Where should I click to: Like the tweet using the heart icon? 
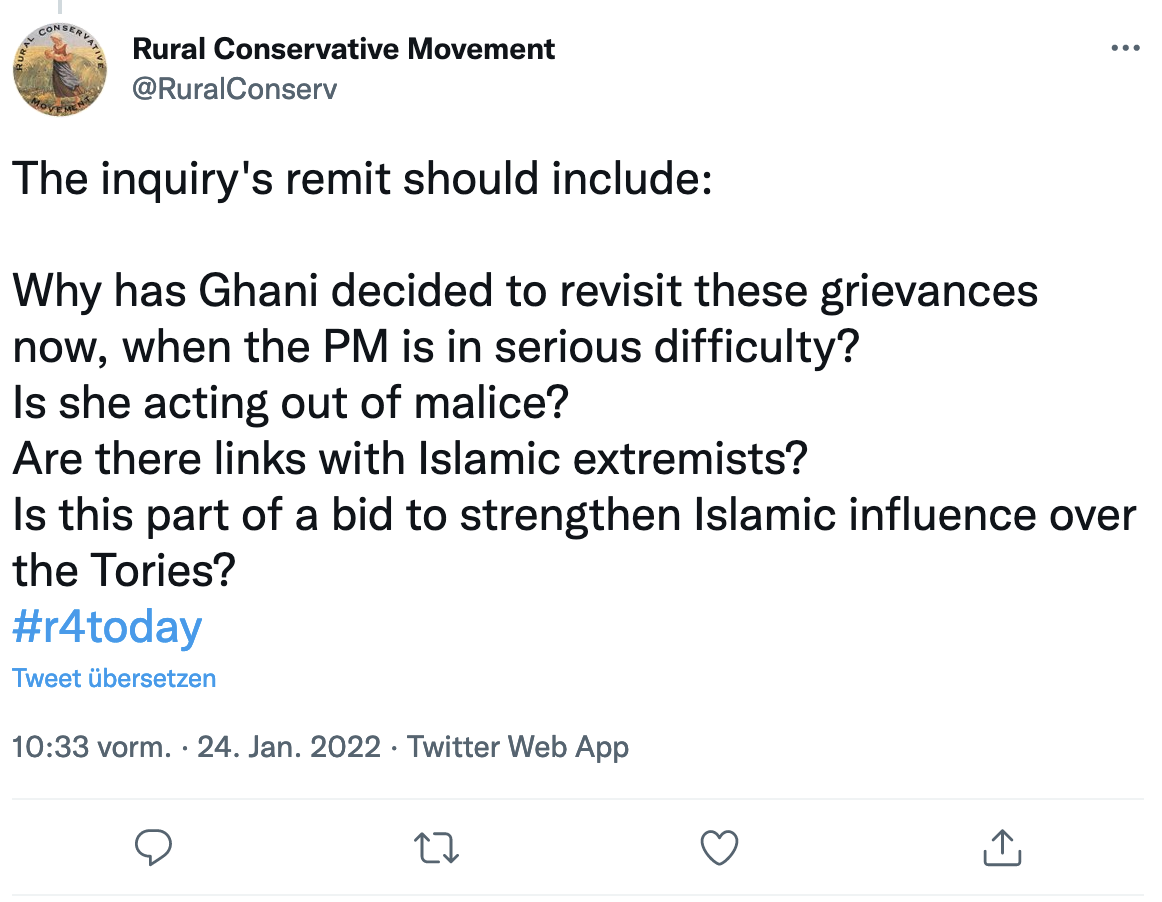pos(718,847)
